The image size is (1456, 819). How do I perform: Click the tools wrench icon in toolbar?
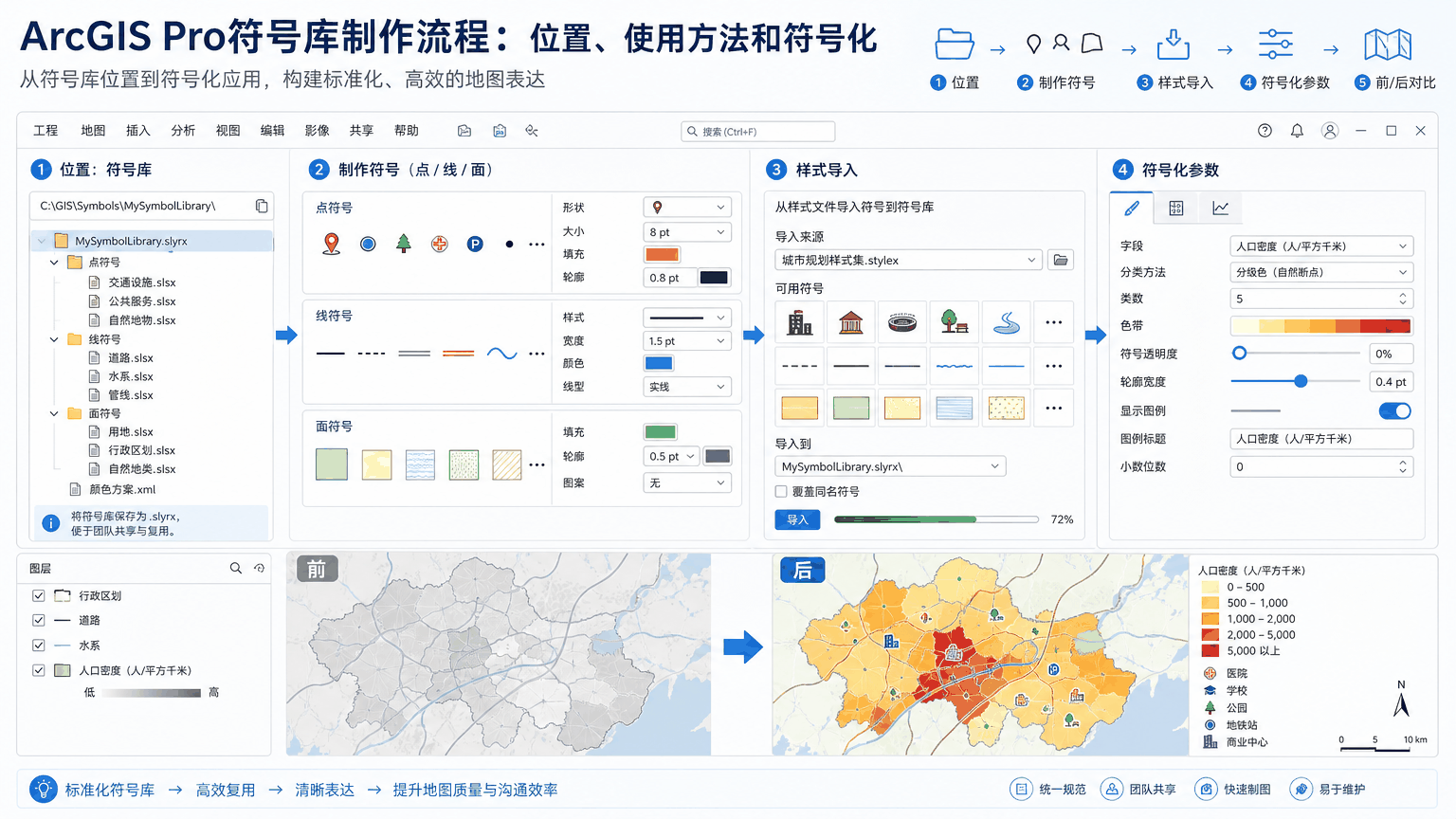click(532, 131)
